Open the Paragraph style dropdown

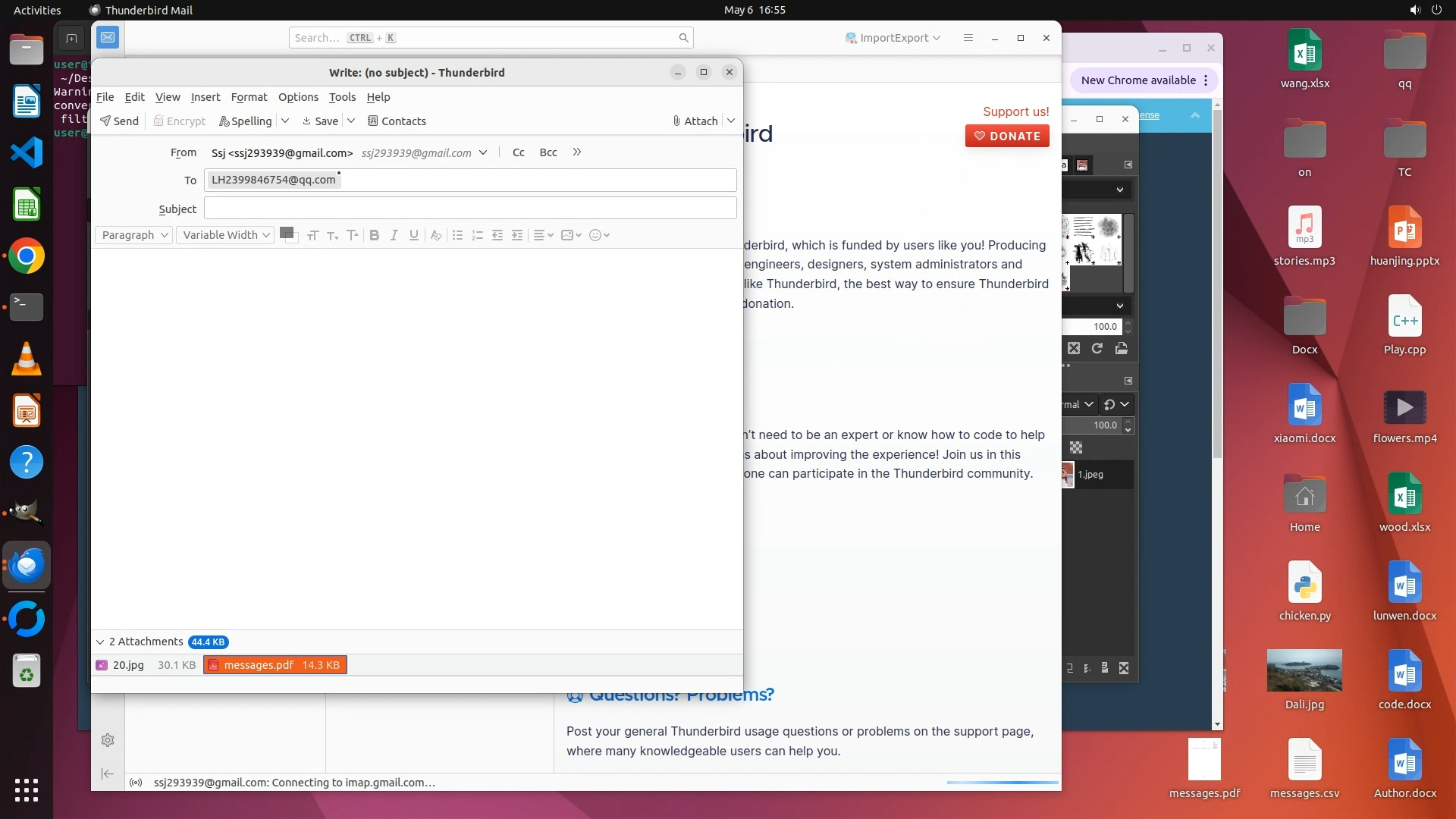pyautogui.click(x=133, y=235)
